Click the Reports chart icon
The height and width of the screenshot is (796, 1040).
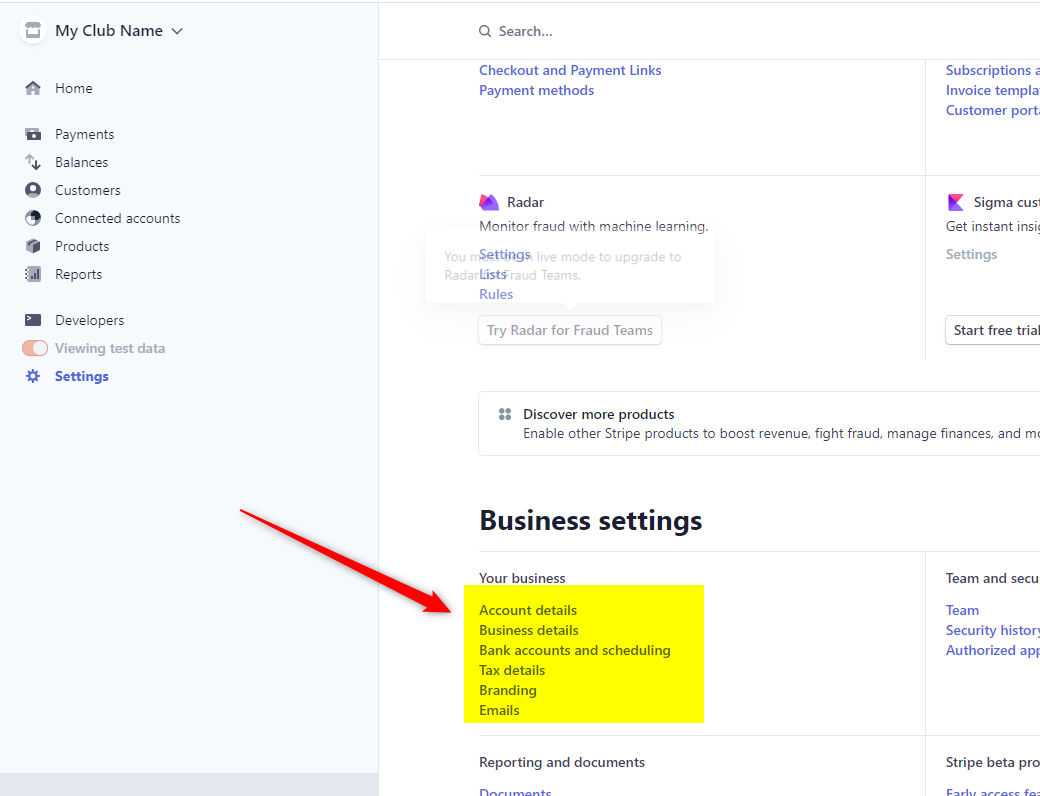click(32, 274)
